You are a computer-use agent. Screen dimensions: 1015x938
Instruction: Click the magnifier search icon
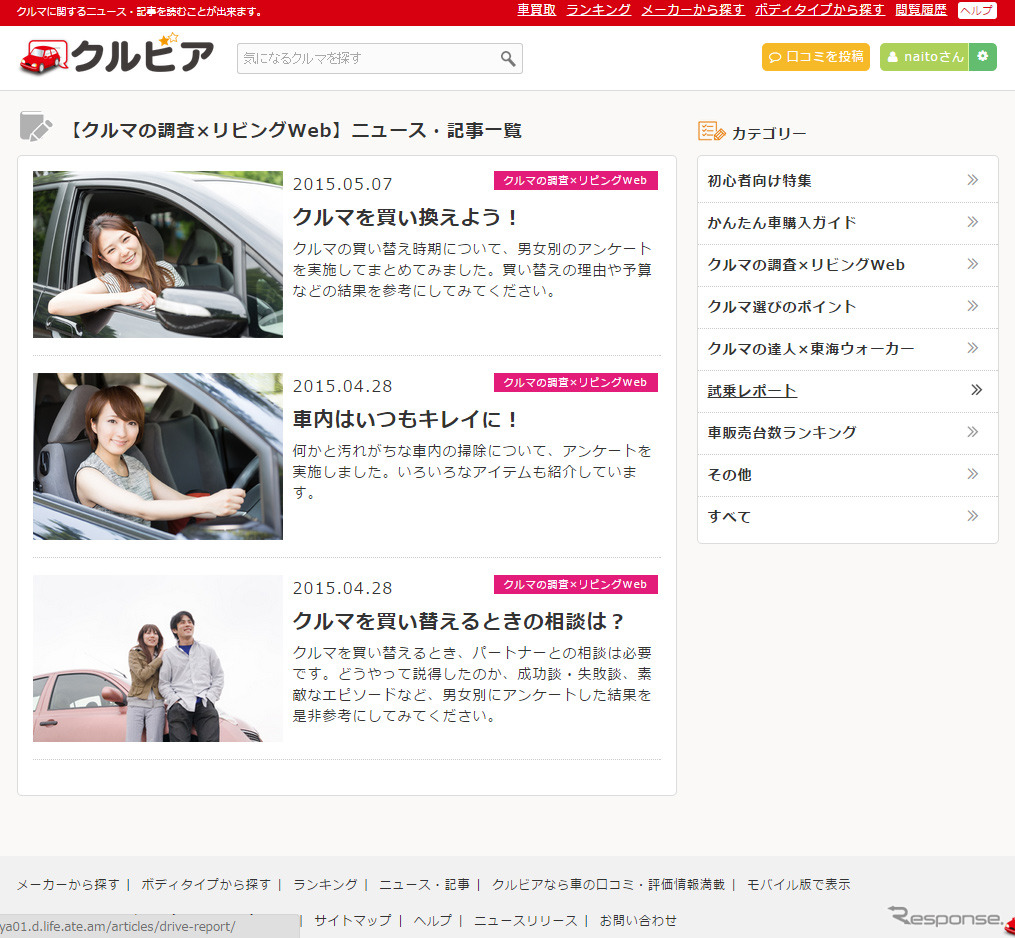(510, 58)
